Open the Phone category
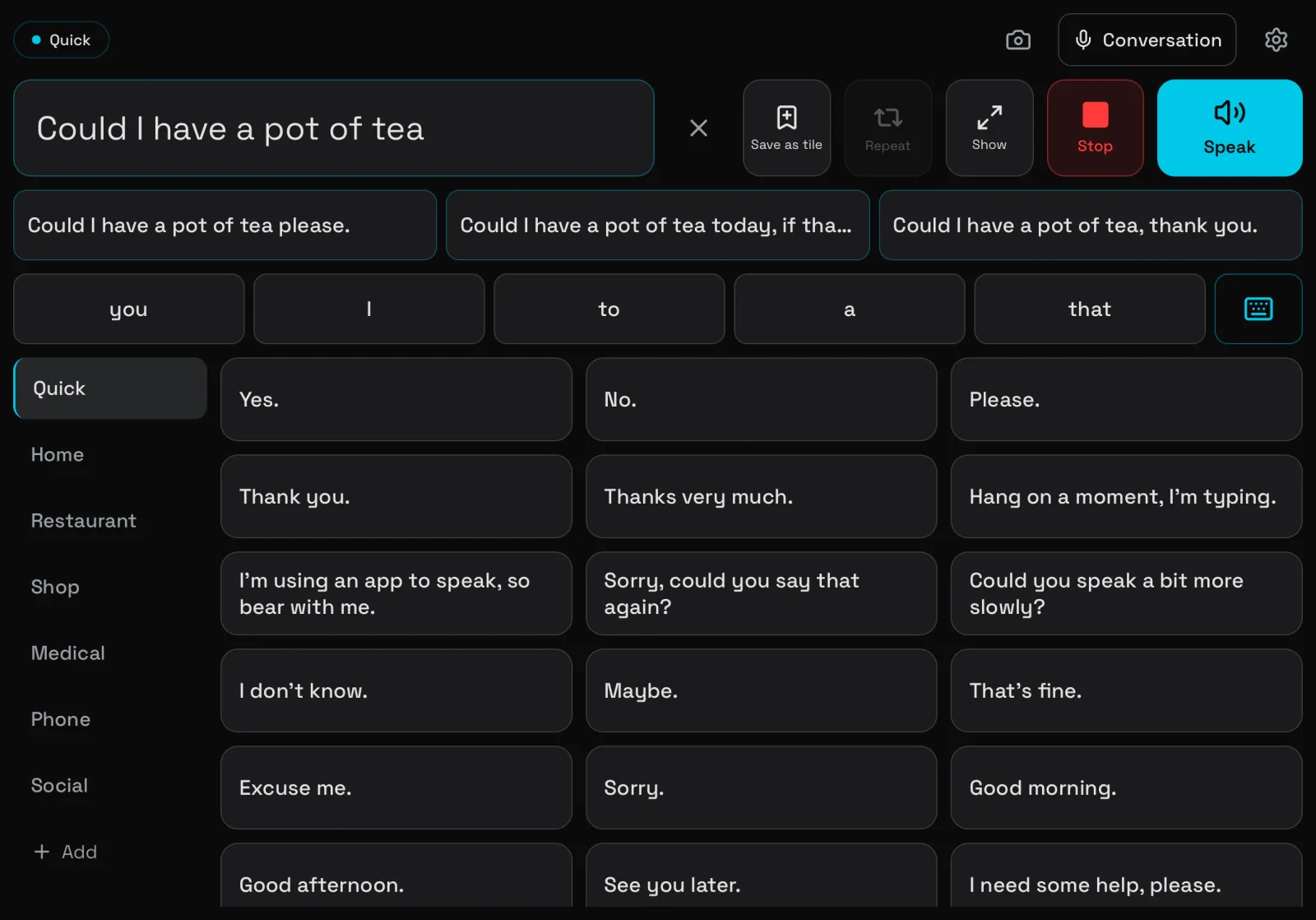The width and height of the screenshot is (1316, 920). (x=110, y=719)
